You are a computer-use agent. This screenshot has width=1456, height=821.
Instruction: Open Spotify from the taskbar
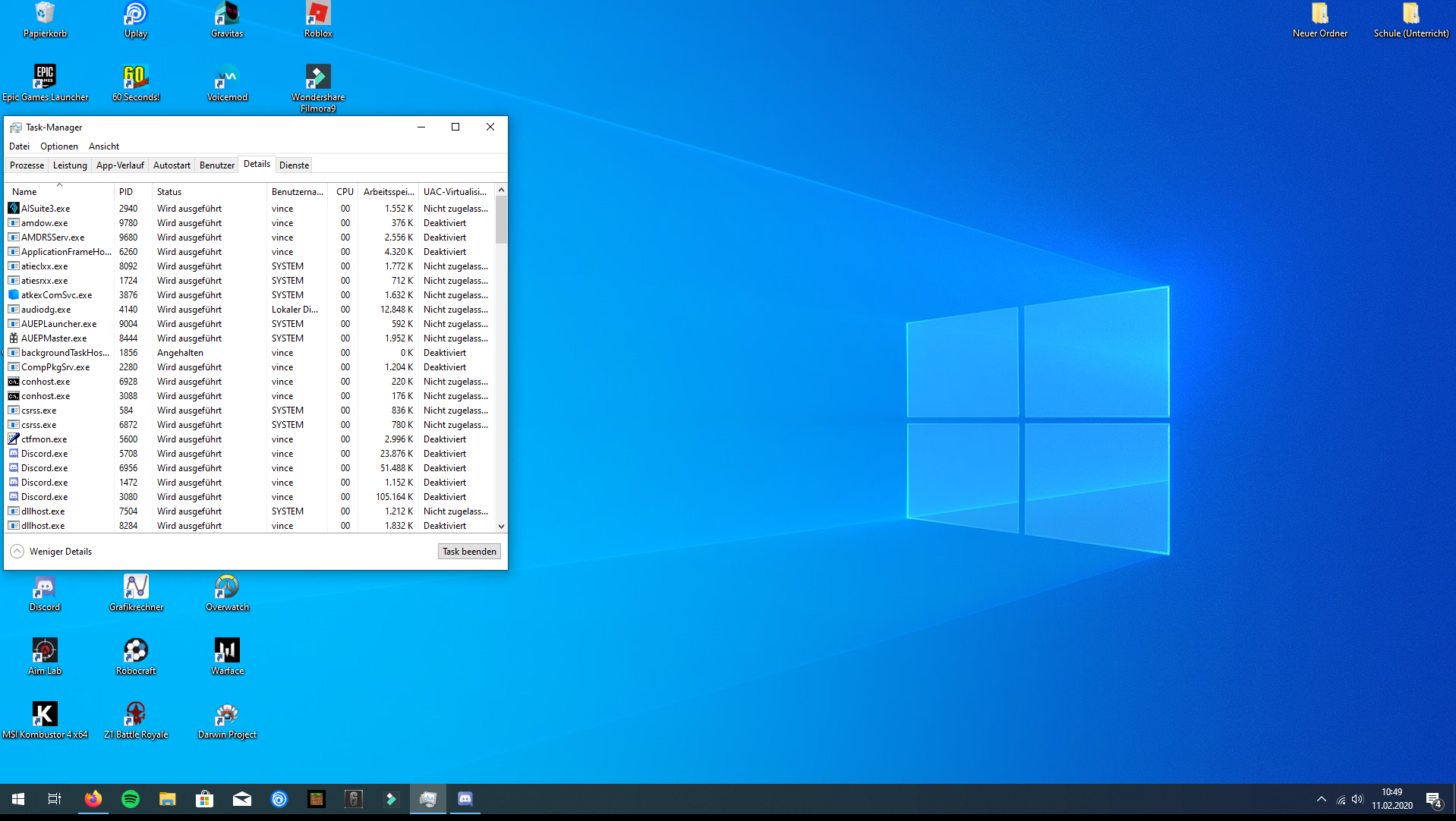pyautogui.click(x=131, y=799)
